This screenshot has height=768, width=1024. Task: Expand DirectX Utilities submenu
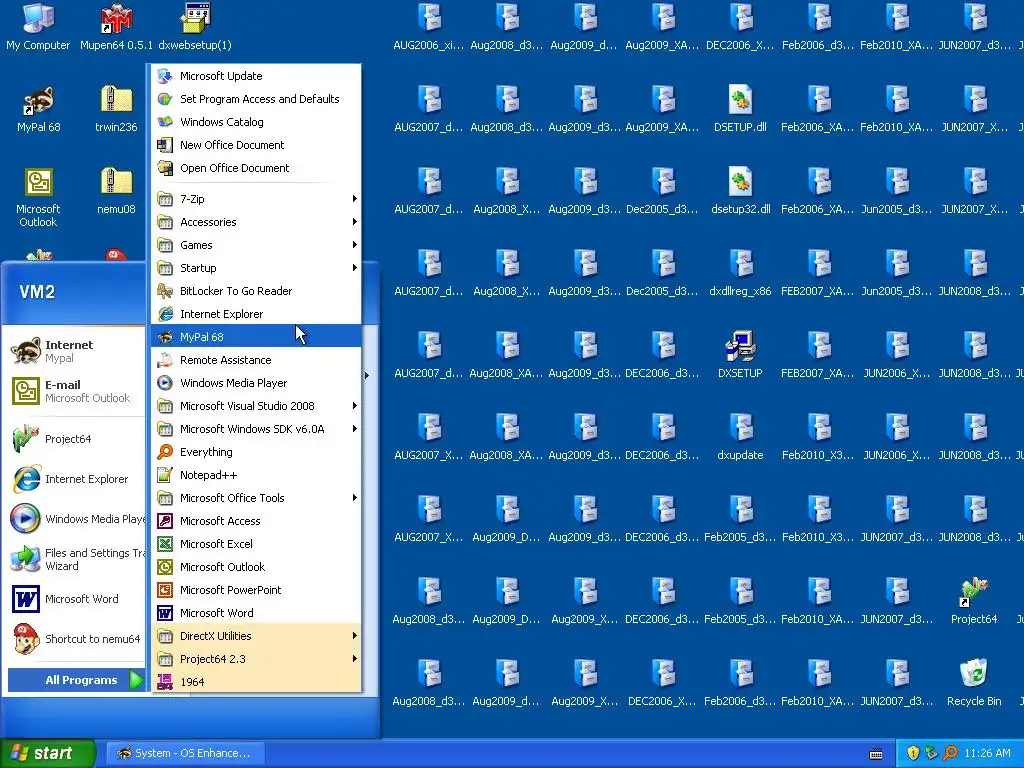pos(256,636)
